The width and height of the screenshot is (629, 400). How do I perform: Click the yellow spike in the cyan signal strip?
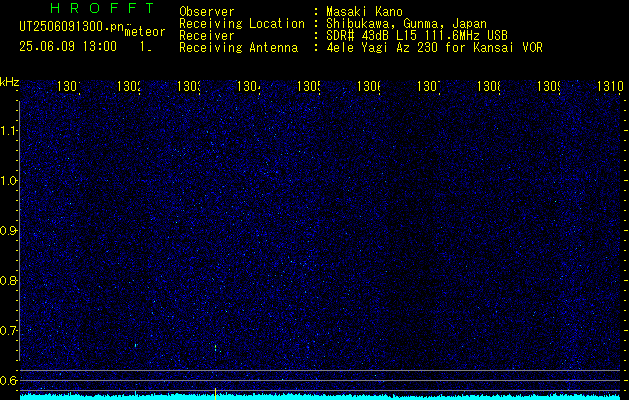tap(215, 394)
